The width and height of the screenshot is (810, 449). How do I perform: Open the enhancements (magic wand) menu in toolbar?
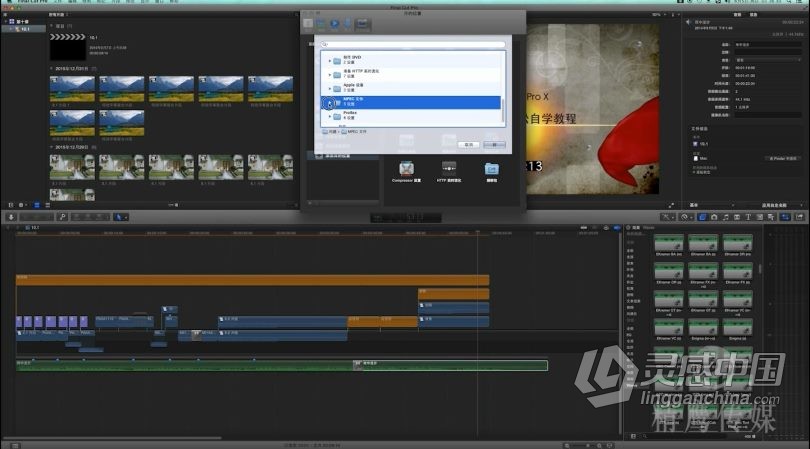[x=667, y=217]
